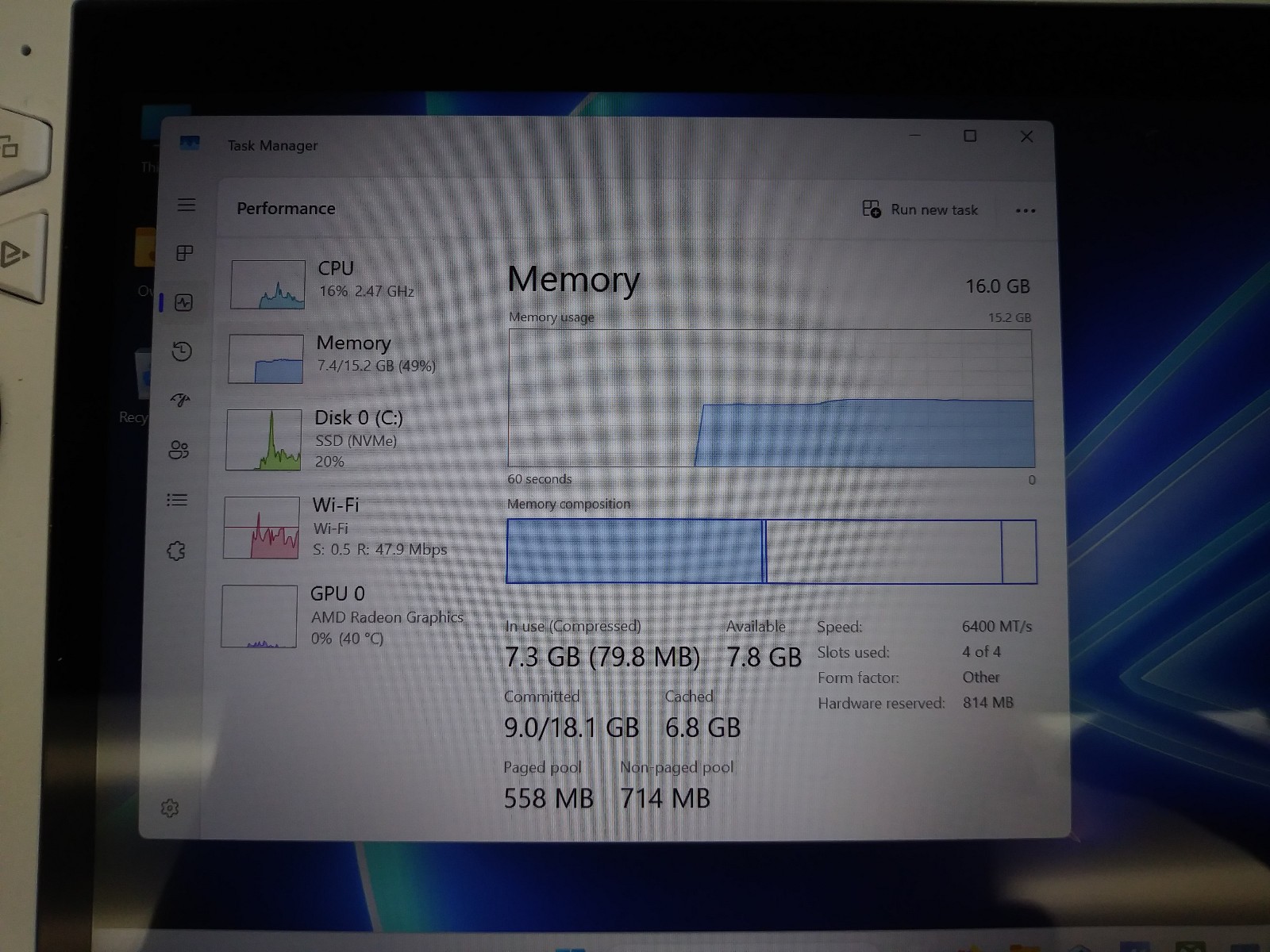Click the Committed 9.0/18.1 GB value
The image size is (1270, 952).
pos(571,727)
